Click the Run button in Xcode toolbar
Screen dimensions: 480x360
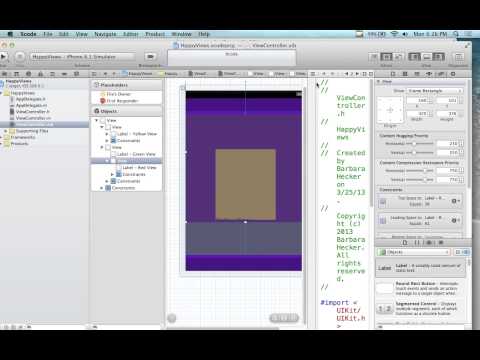[4, 57]
